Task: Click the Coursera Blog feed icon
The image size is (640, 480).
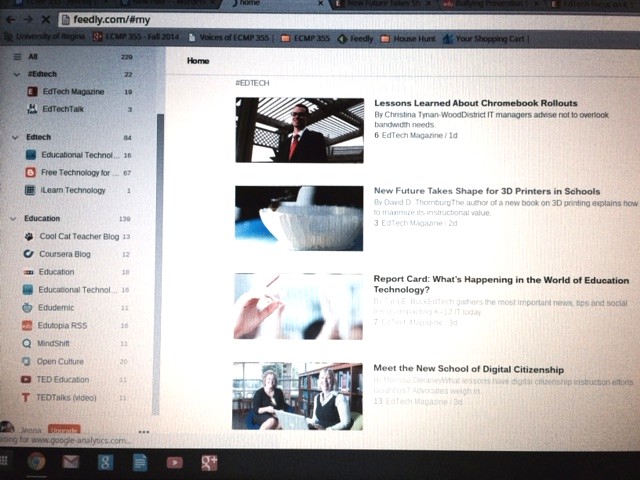Action: (x=28, y=254)
